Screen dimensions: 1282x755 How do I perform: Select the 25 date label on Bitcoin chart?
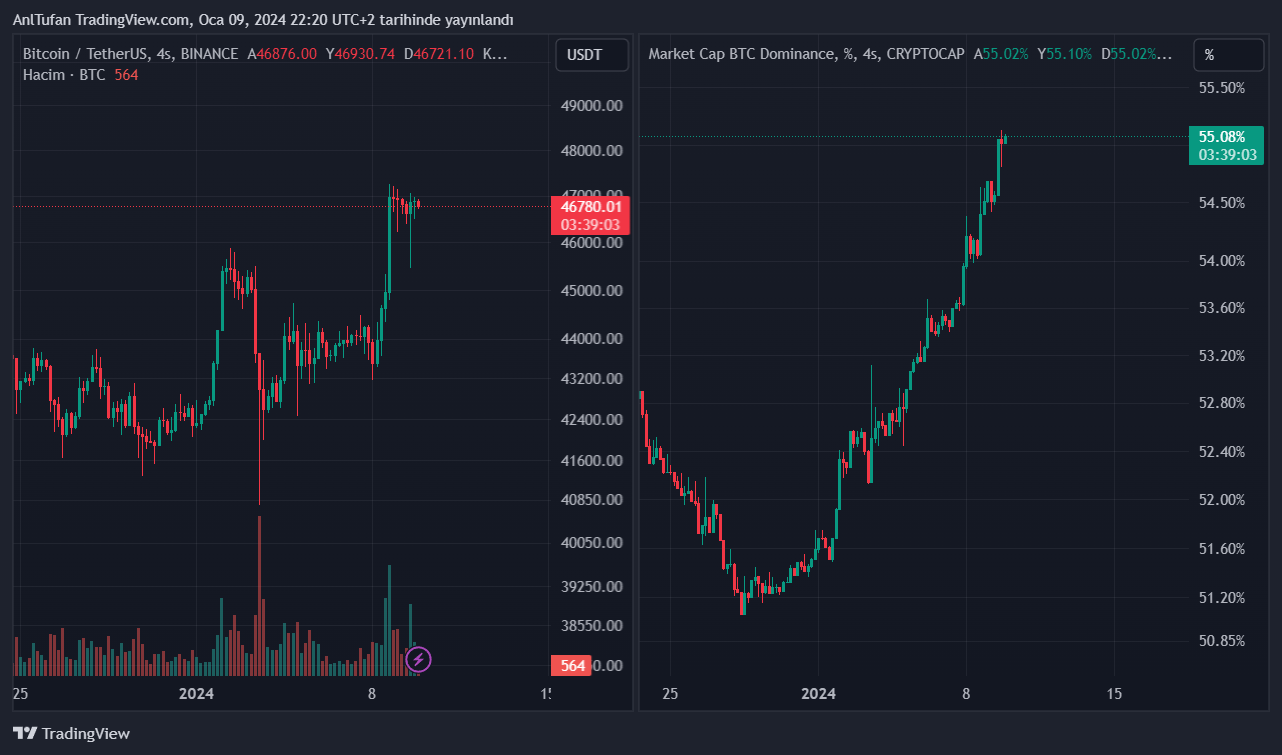[x=20, y=693]
